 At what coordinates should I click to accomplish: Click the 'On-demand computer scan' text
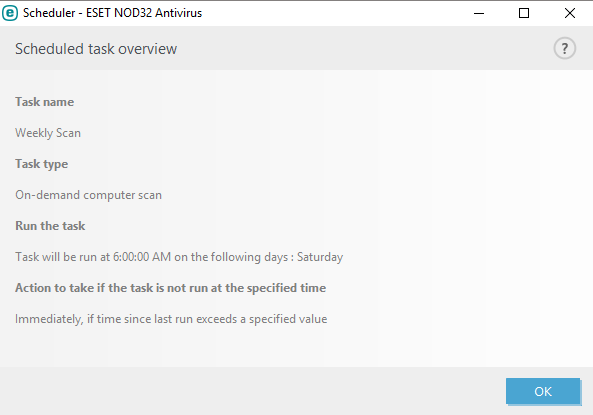(88, 195)
